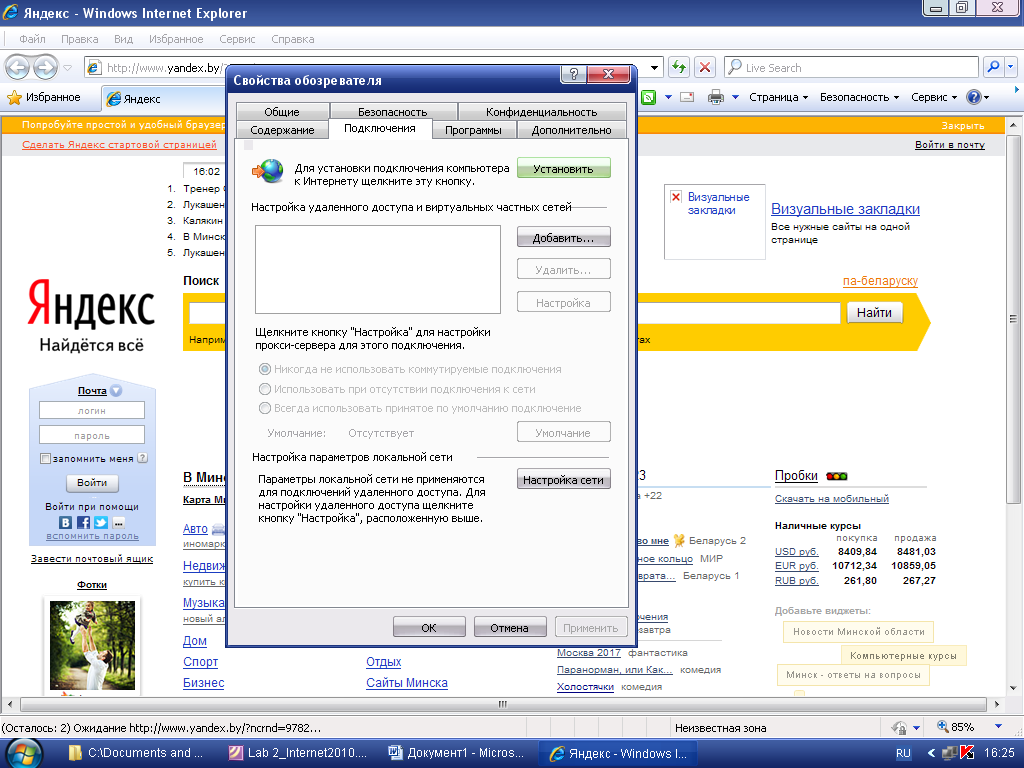Click the Отмена button
This screenshot has width=1024, height=768.
click(509, 627)
